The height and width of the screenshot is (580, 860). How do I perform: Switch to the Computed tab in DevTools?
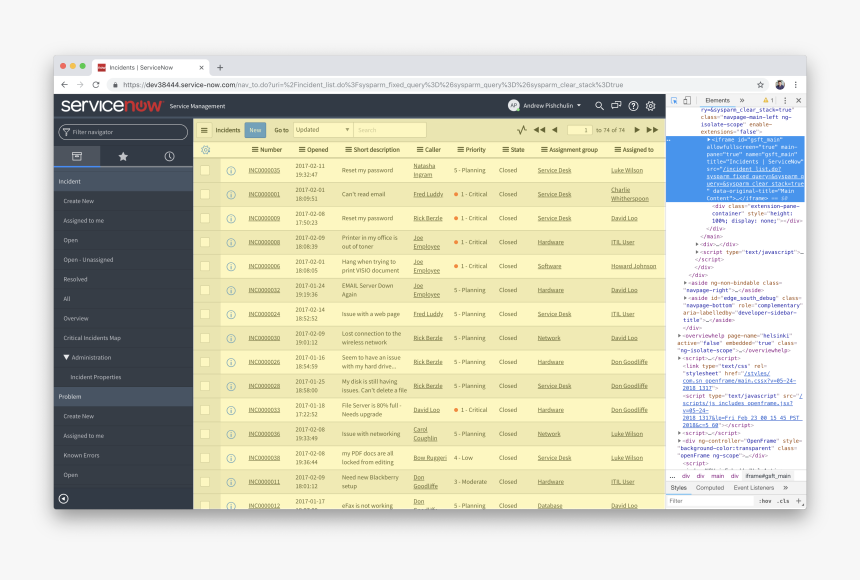point(710,488)
